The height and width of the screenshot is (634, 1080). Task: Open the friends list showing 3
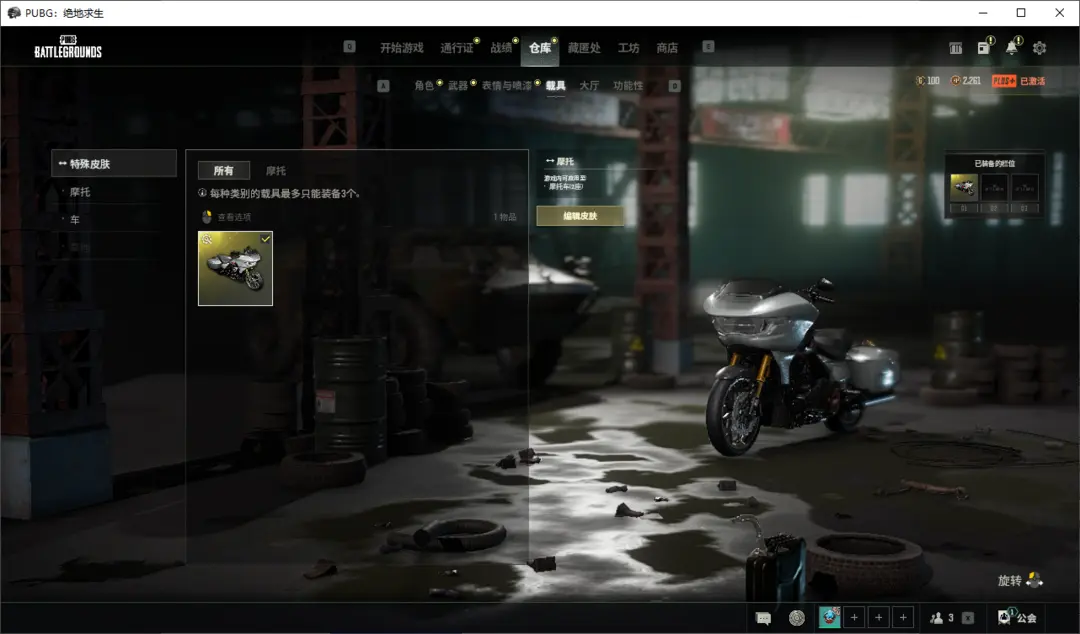pos(942,617)
